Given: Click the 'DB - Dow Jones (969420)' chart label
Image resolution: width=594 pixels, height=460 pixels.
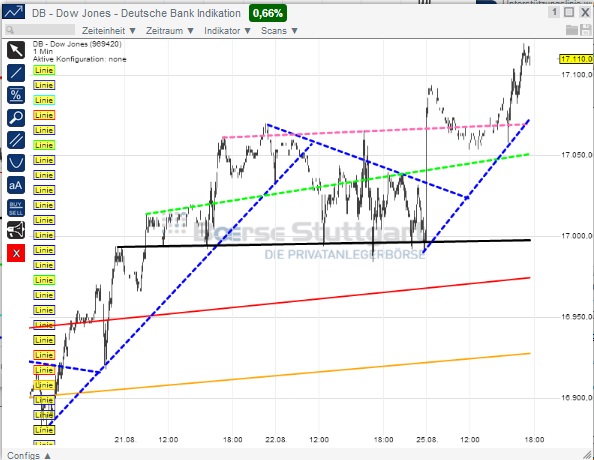Looking at the screenshot, I should [77, 44].
